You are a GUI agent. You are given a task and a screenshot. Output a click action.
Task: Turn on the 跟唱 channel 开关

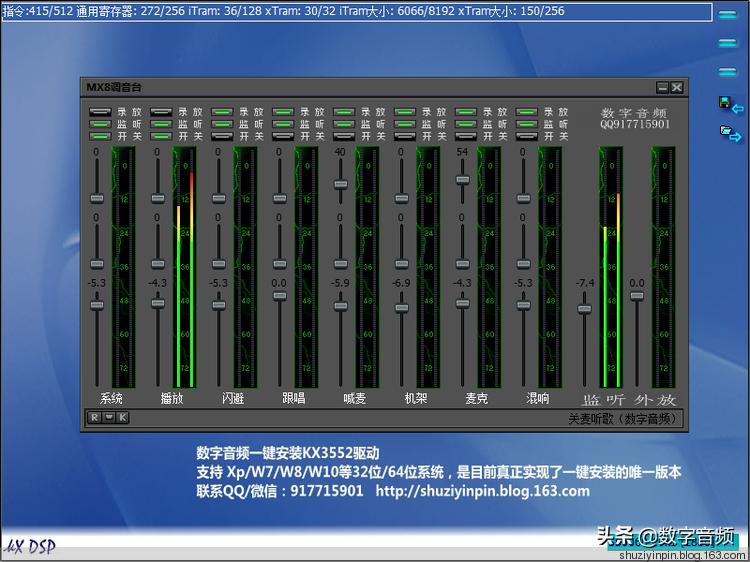pos(283,136)
